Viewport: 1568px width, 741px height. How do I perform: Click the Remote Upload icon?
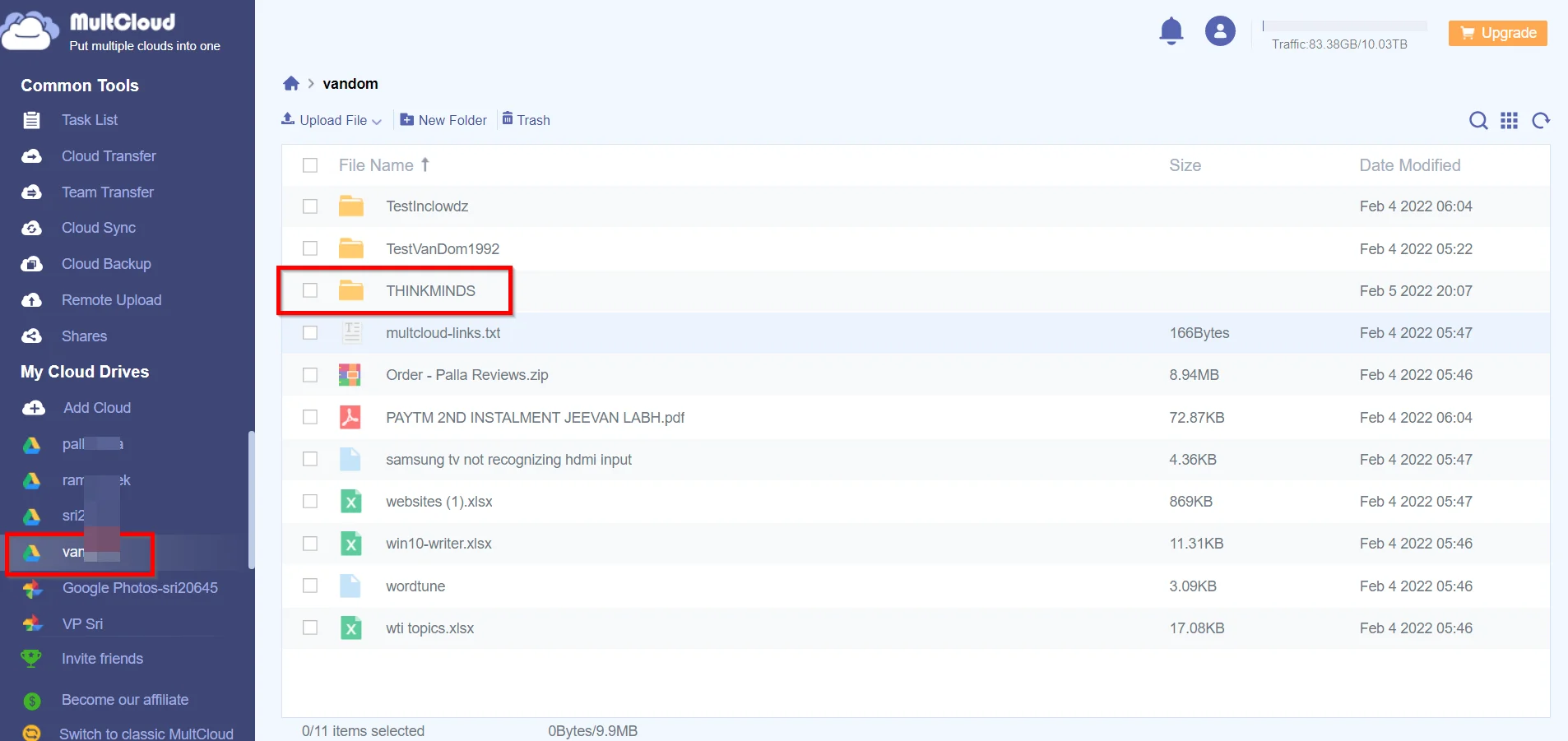click(x=31, y=300)
